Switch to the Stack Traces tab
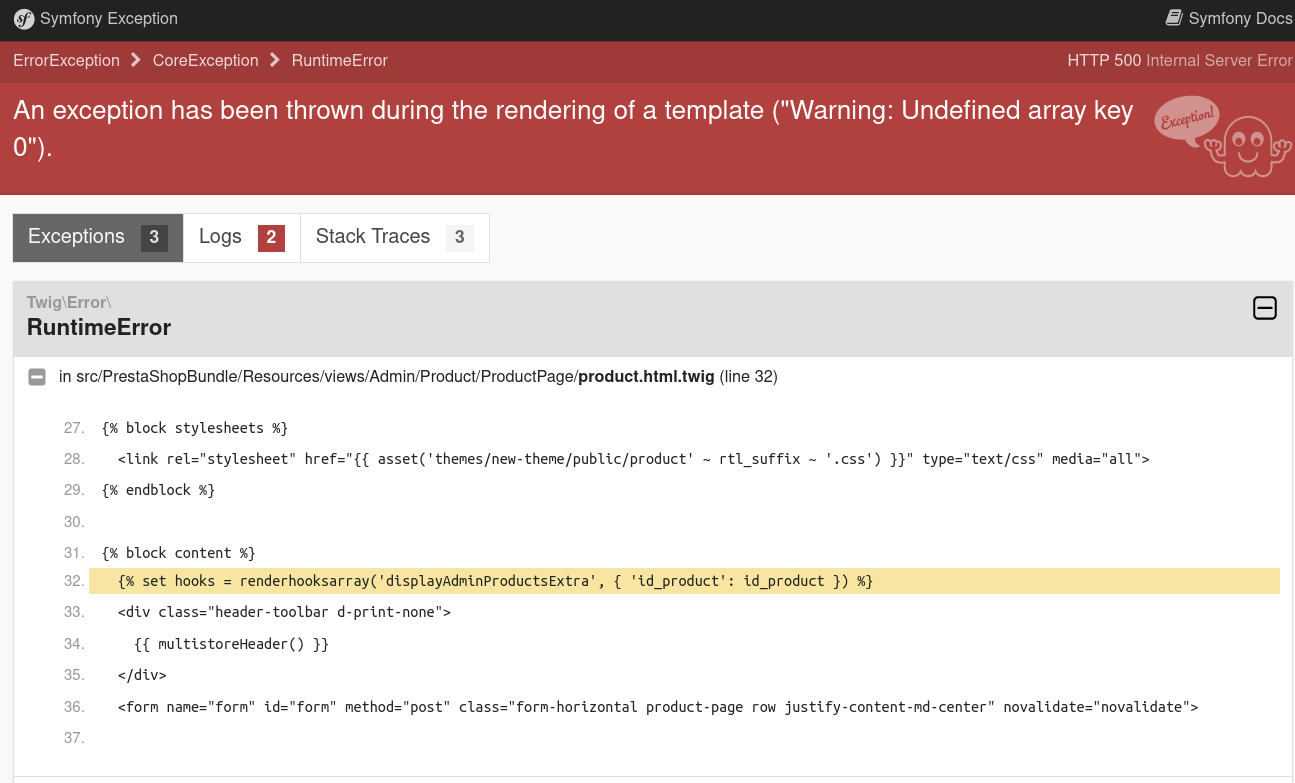Screen dimensions: 1295x783 coord(394,237)
